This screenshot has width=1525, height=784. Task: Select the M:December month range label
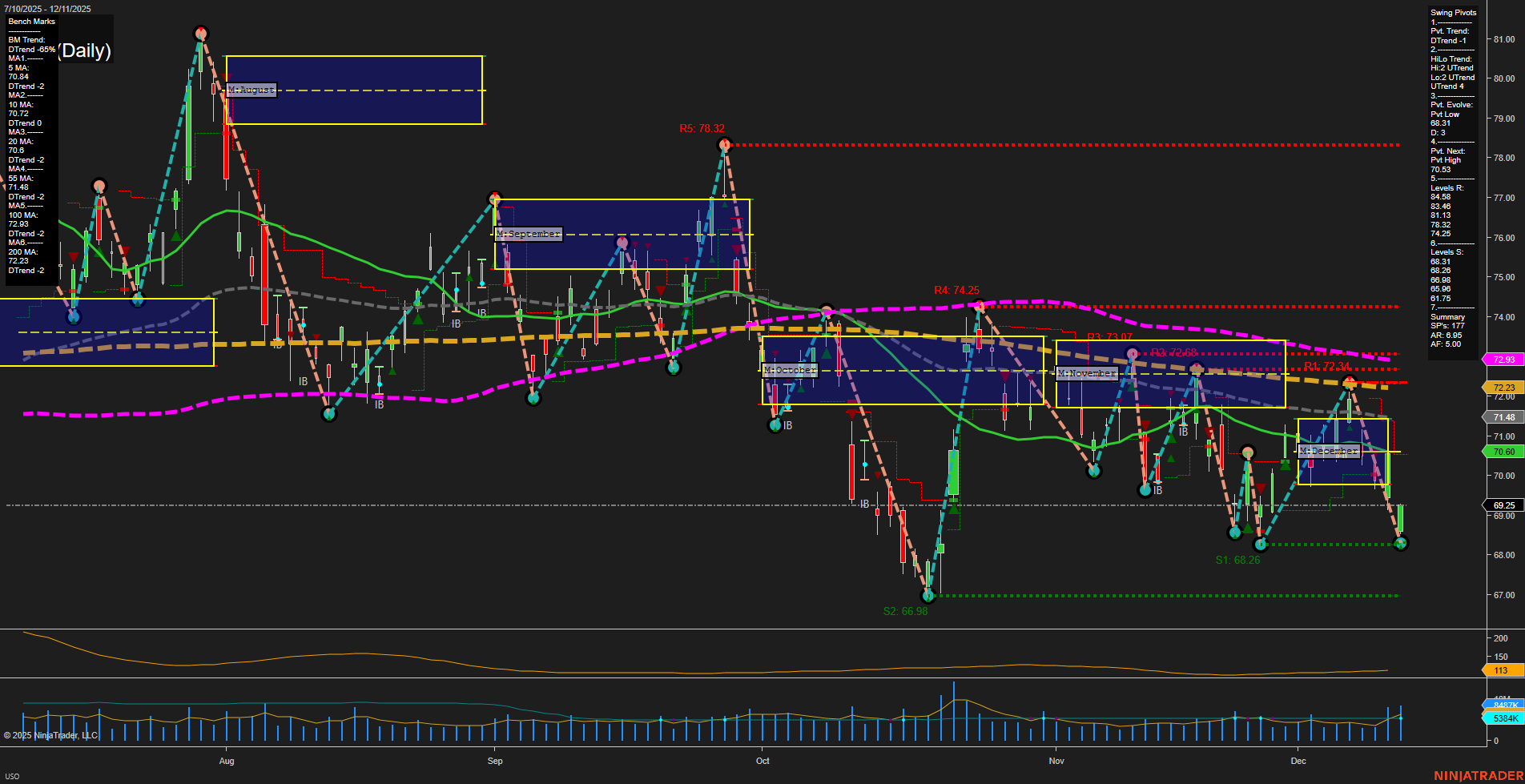click(x=1330, y=452)
